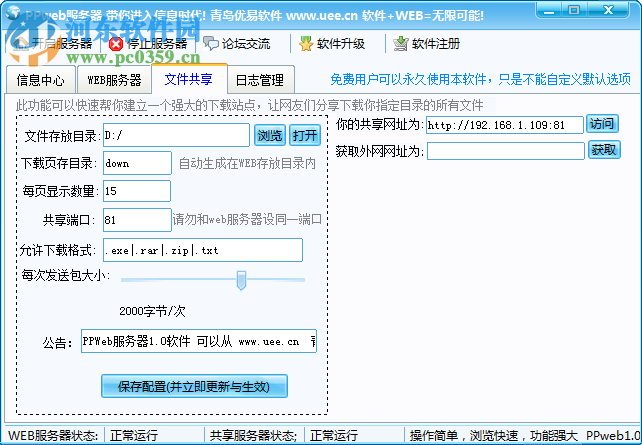Save configuration with 保存配置 button
Screen dimensions: 642x445
[x=194, y=386]
